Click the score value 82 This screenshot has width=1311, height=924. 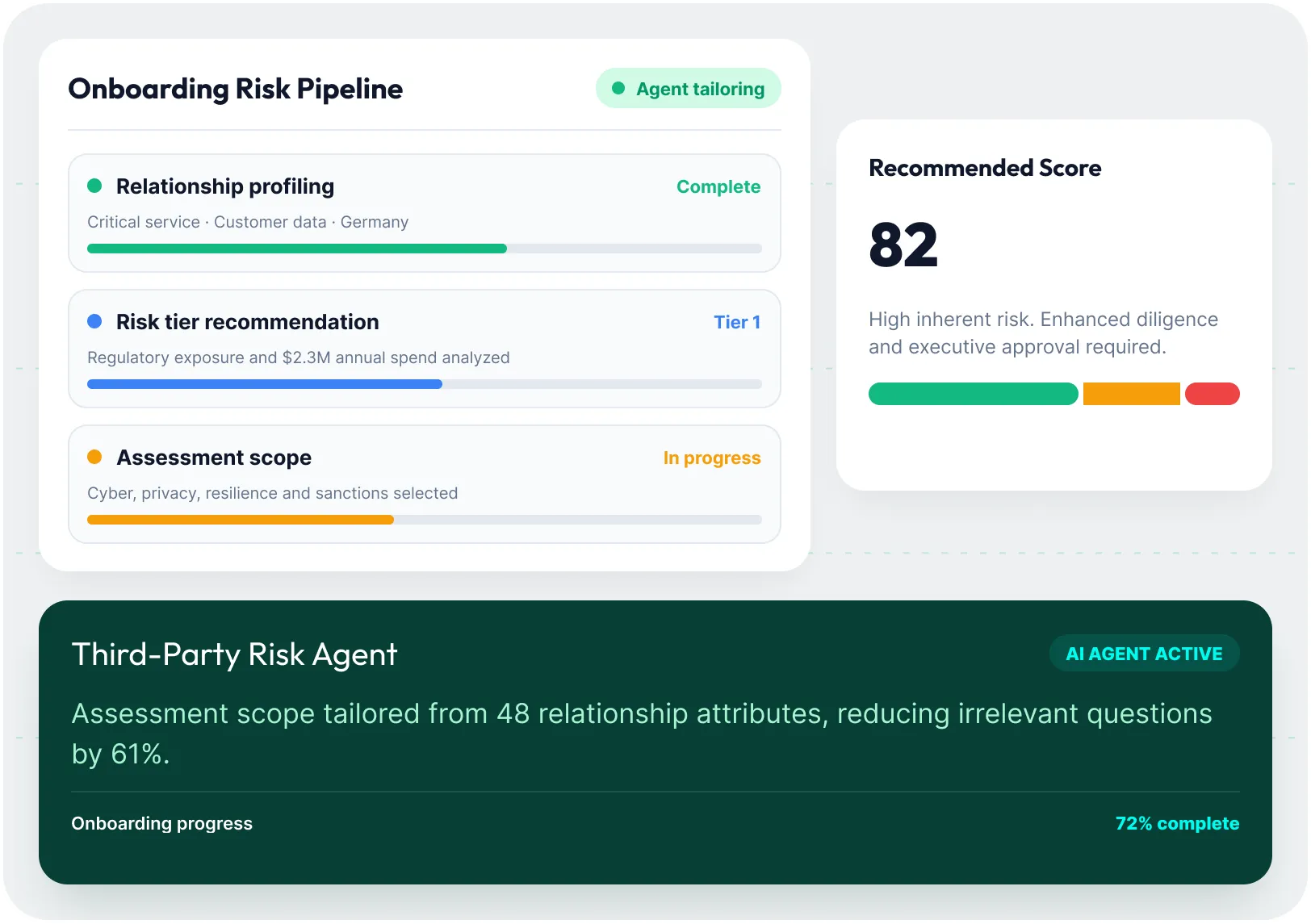point(903,245)
